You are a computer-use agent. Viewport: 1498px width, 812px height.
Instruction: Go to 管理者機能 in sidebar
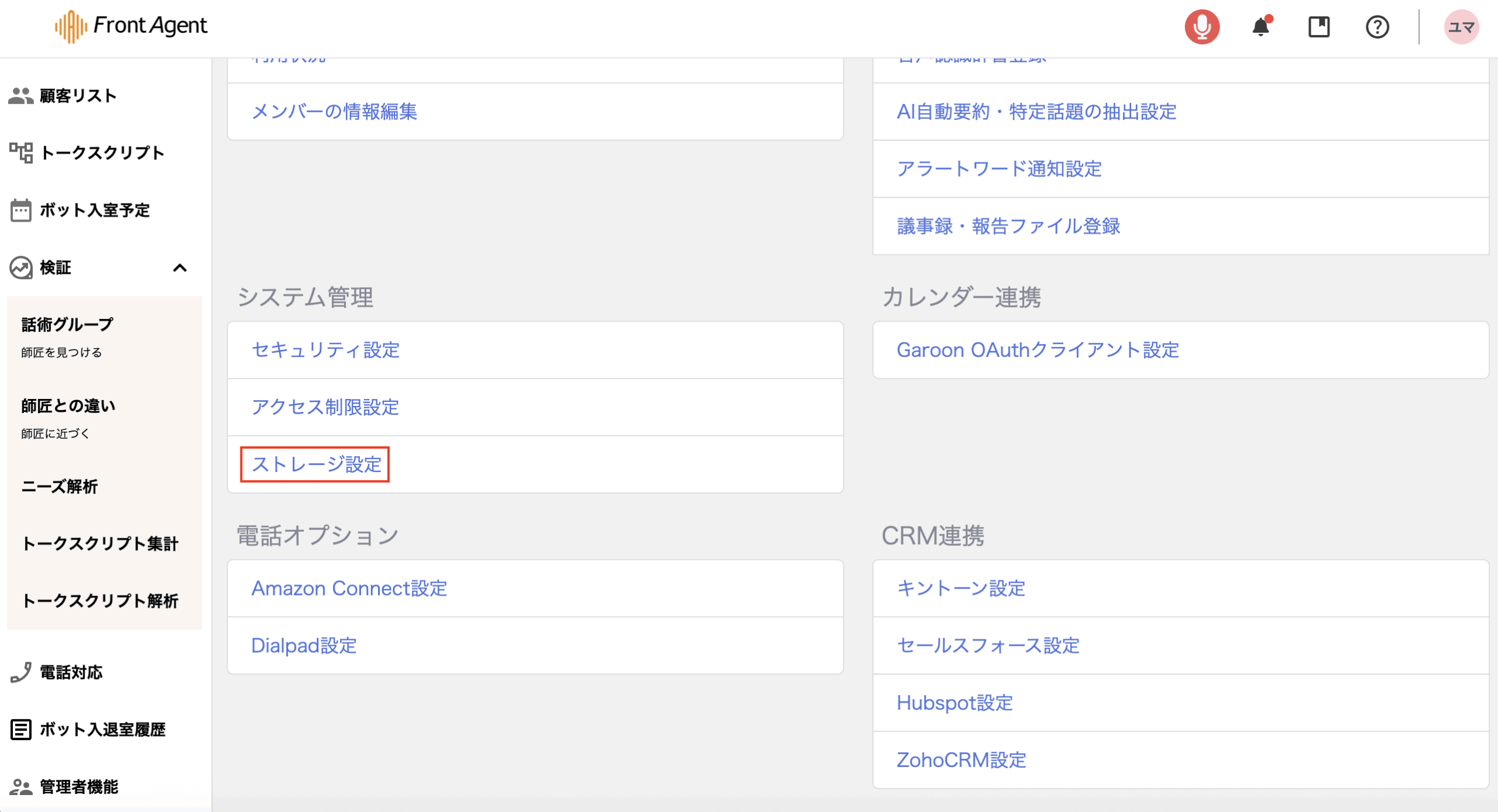[x=79, y=787]
